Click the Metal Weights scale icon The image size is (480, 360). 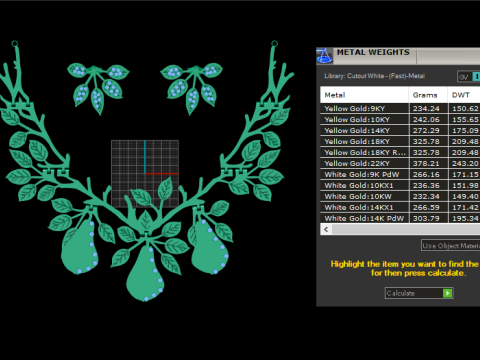[324, 56]
